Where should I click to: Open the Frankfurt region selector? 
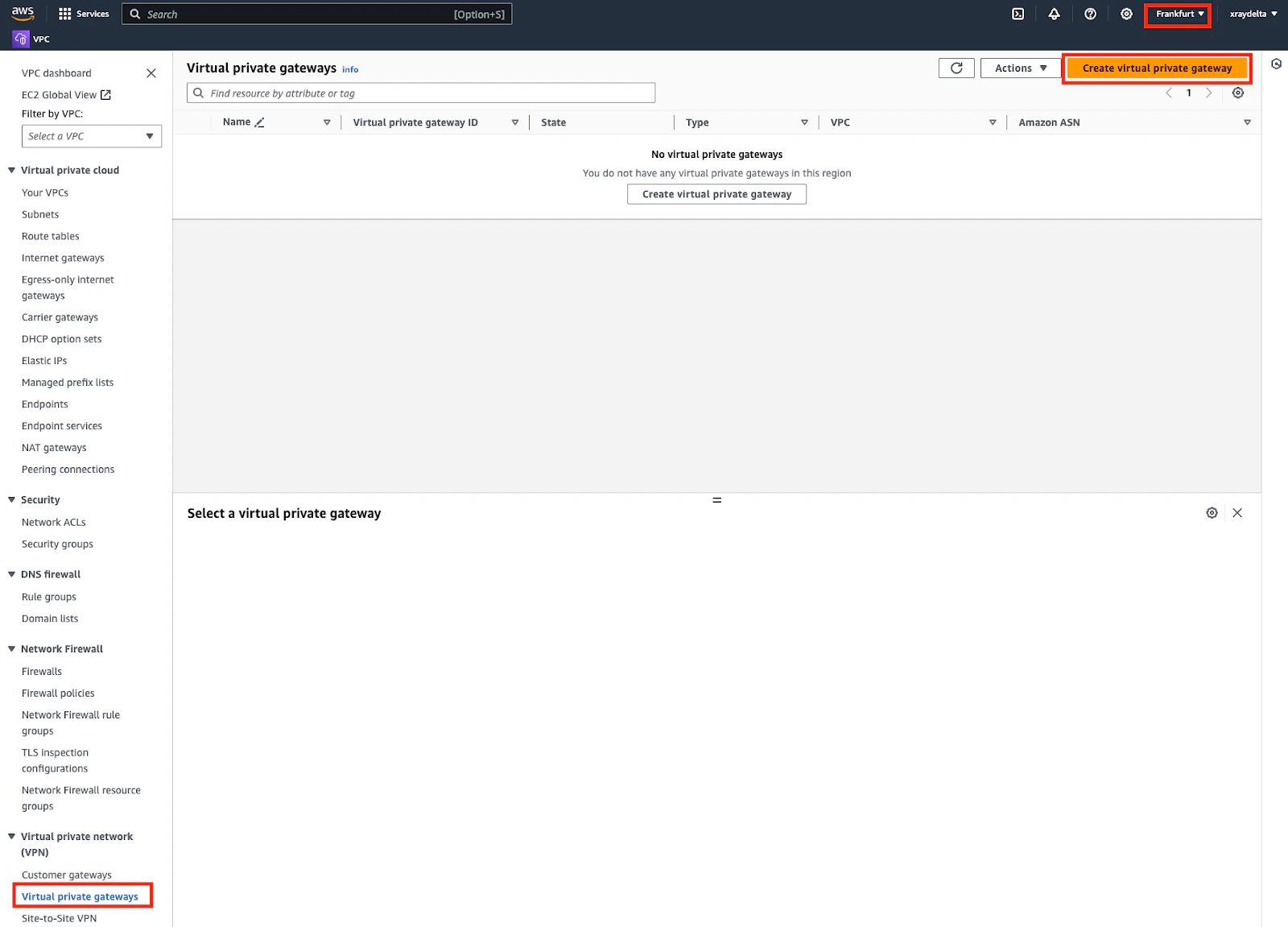(x=1177, y=14)
